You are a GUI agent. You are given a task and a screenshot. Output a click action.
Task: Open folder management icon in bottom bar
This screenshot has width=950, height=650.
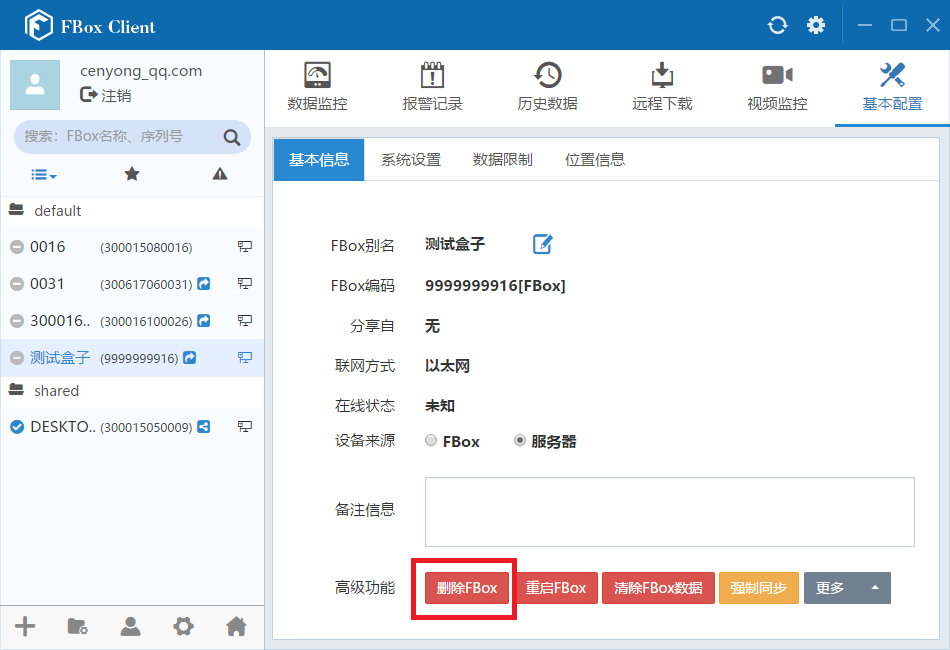[78, 626]
